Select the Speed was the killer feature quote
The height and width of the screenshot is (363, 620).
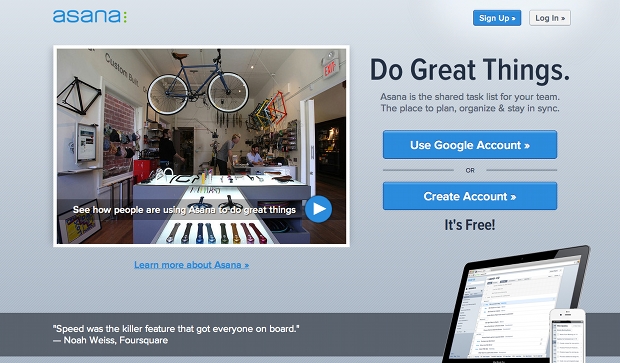tap(176, 329)
